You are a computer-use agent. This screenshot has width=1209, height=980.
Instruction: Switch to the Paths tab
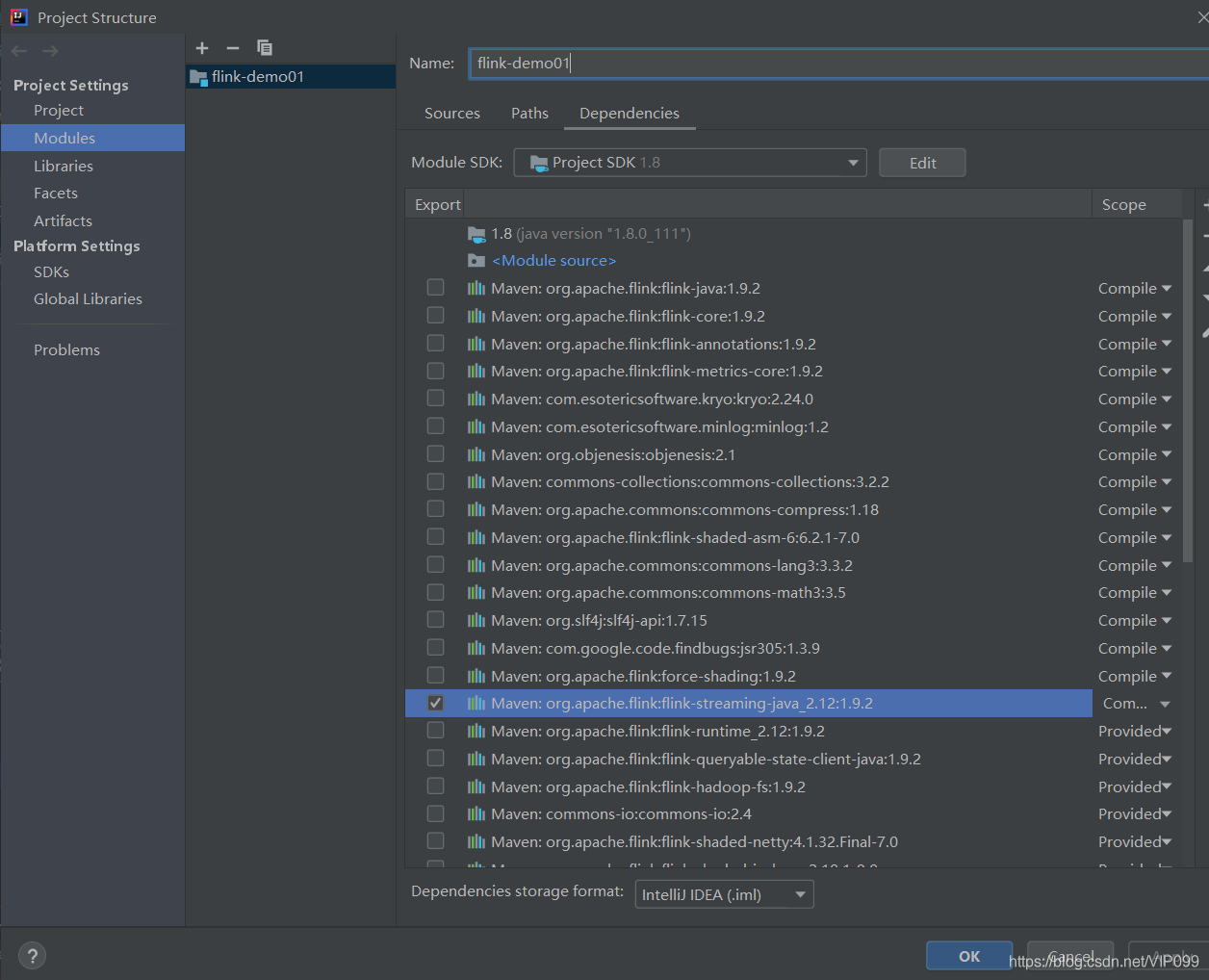(529, 113)
